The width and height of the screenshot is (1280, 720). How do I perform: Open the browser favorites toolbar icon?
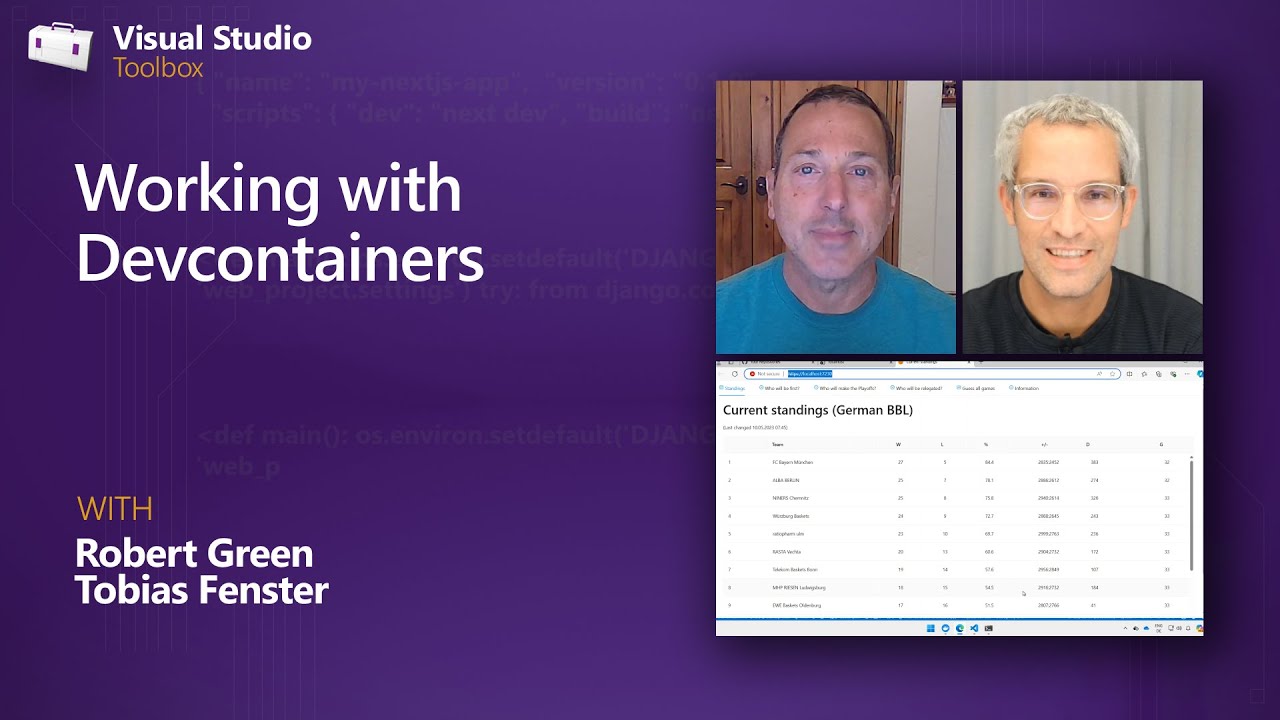coord(1144,374)
